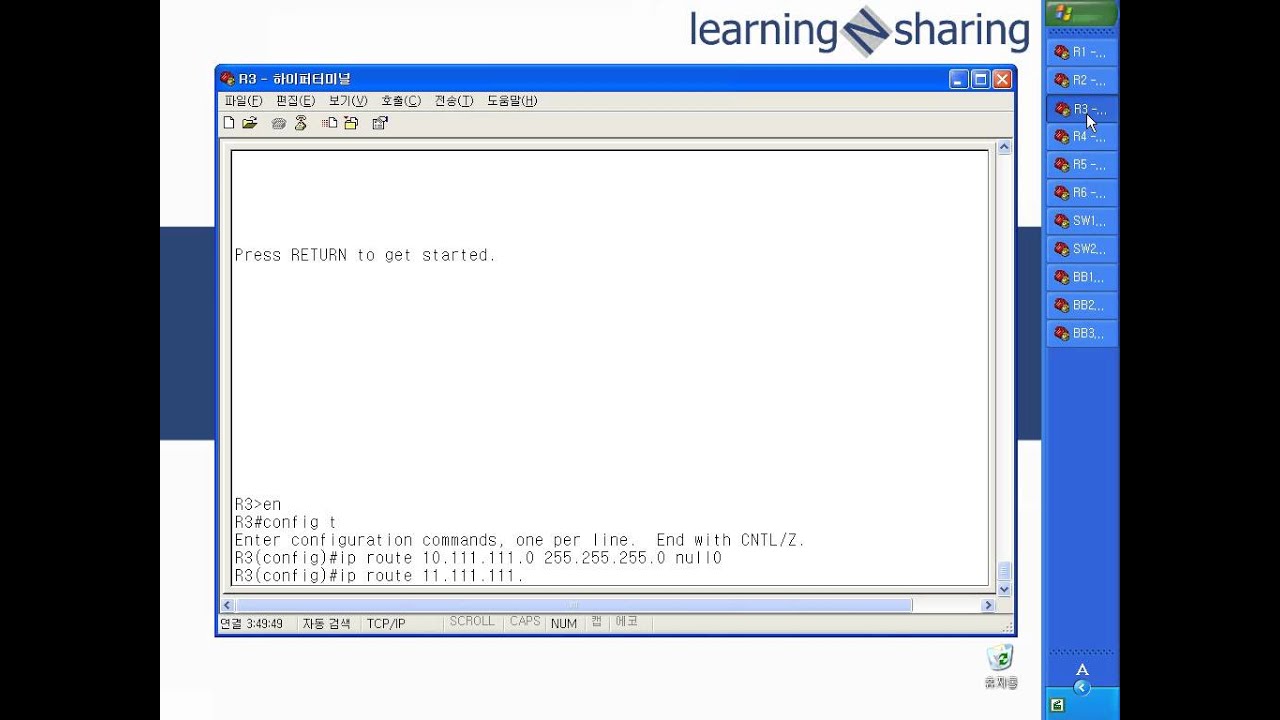Image resolution: width=1280 pixels, height=720 pixels.
Task: Switch to SW1 taskbar window
Action: click(x=1082, y=221)
